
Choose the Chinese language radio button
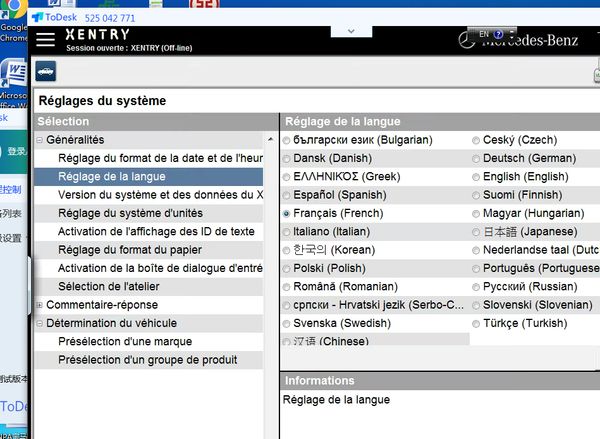pyautogui.click(x=286, y=341)
